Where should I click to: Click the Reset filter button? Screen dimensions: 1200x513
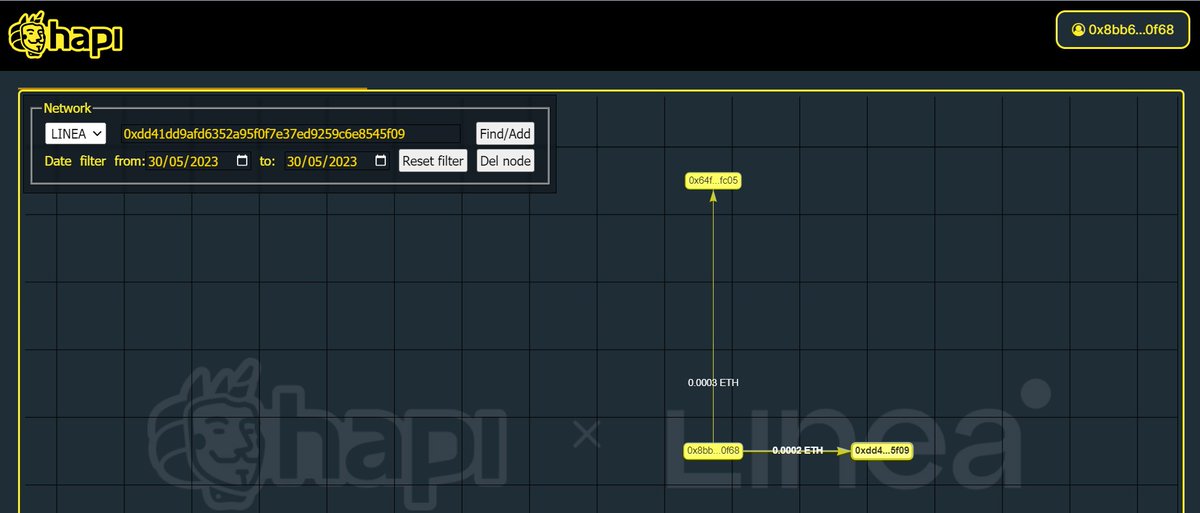tap(433, 161)
